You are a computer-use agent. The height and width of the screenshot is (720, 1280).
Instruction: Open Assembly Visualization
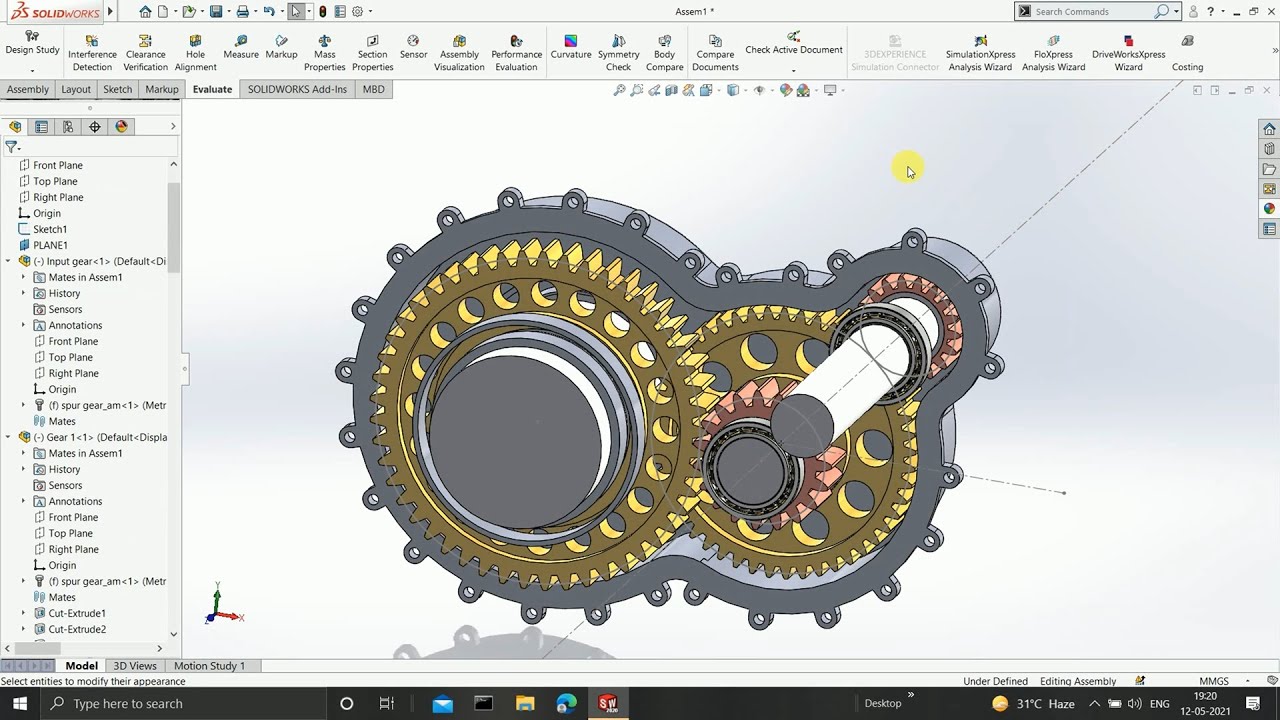(459, 53)
